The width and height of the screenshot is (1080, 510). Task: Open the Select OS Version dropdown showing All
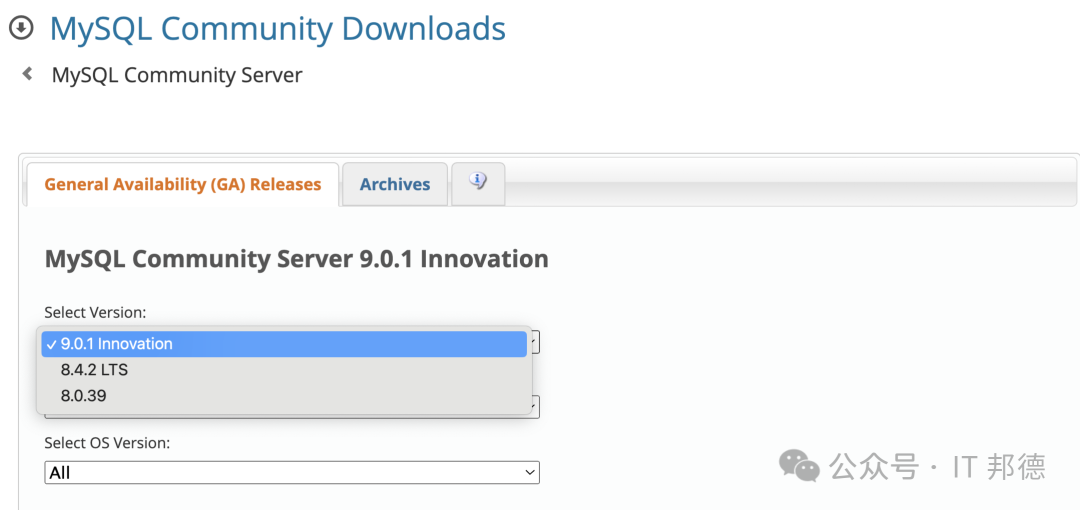tap(292, 473)
